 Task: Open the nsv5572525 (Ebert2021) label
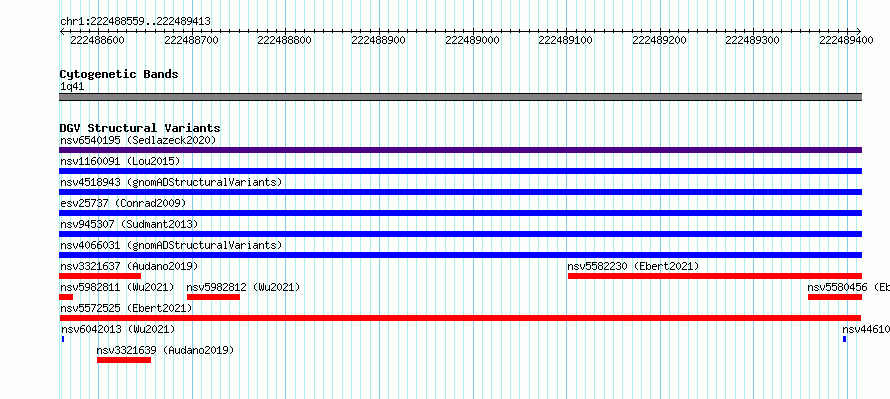click(126, 308)
